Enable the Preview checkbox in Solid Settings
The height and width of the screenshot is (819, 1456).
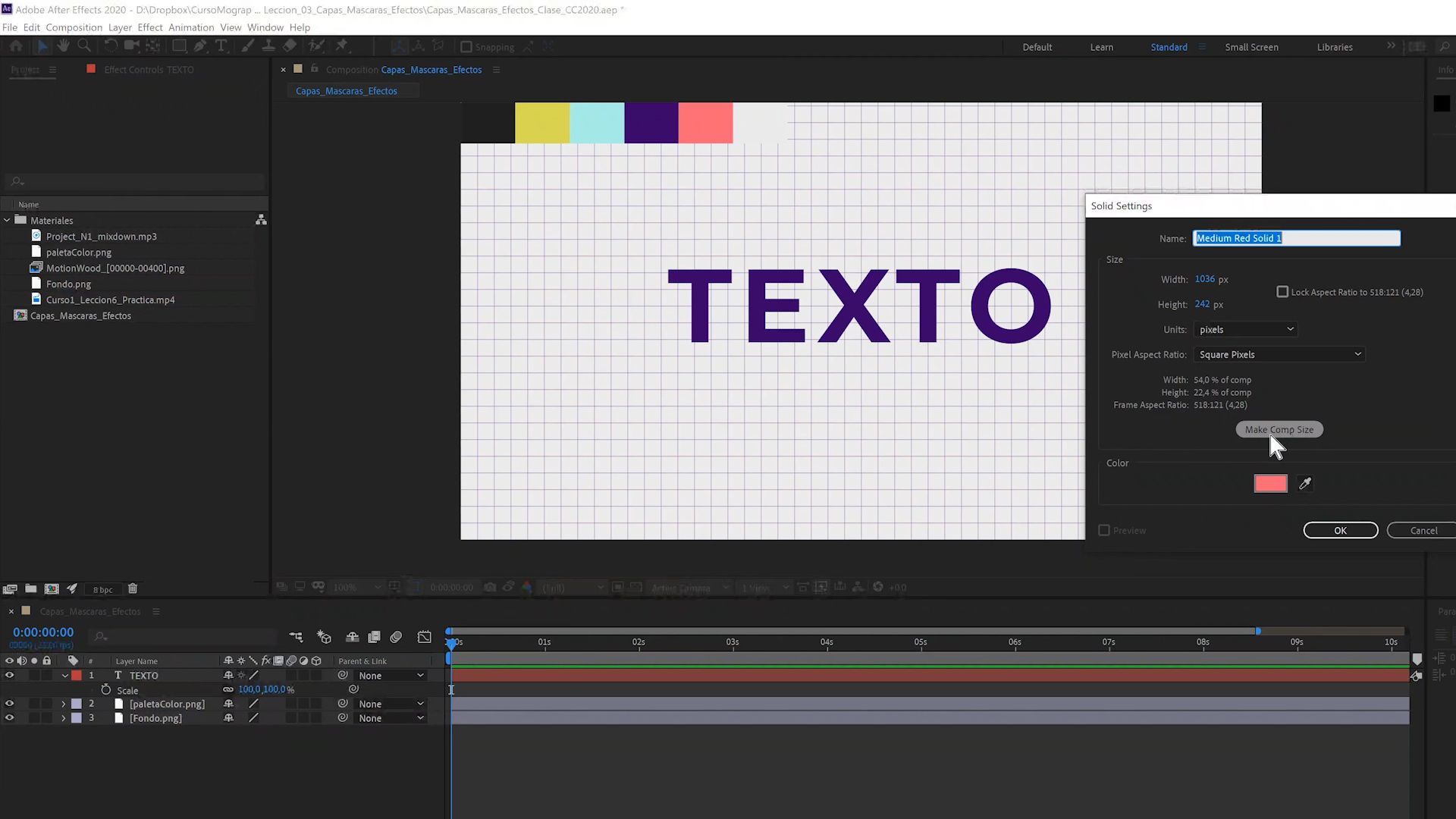[x=1104, y=531]
